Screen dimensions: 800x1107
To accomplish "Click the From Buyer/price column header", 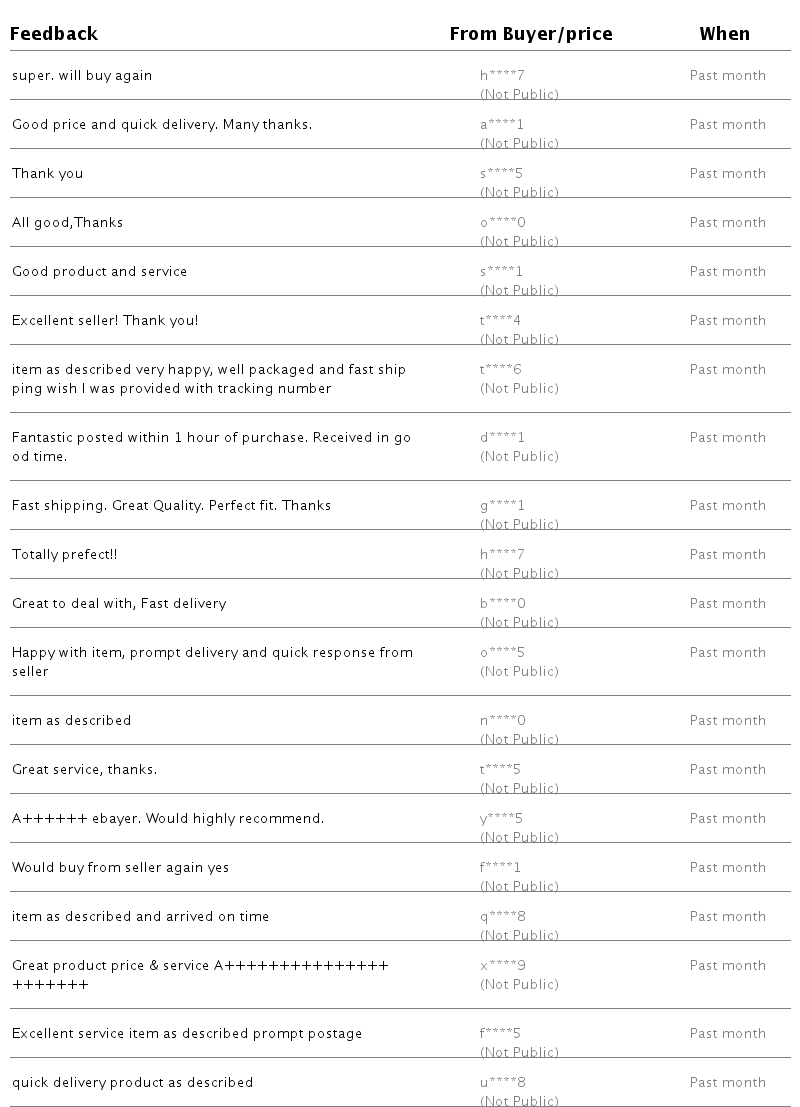I will point(530,34).
